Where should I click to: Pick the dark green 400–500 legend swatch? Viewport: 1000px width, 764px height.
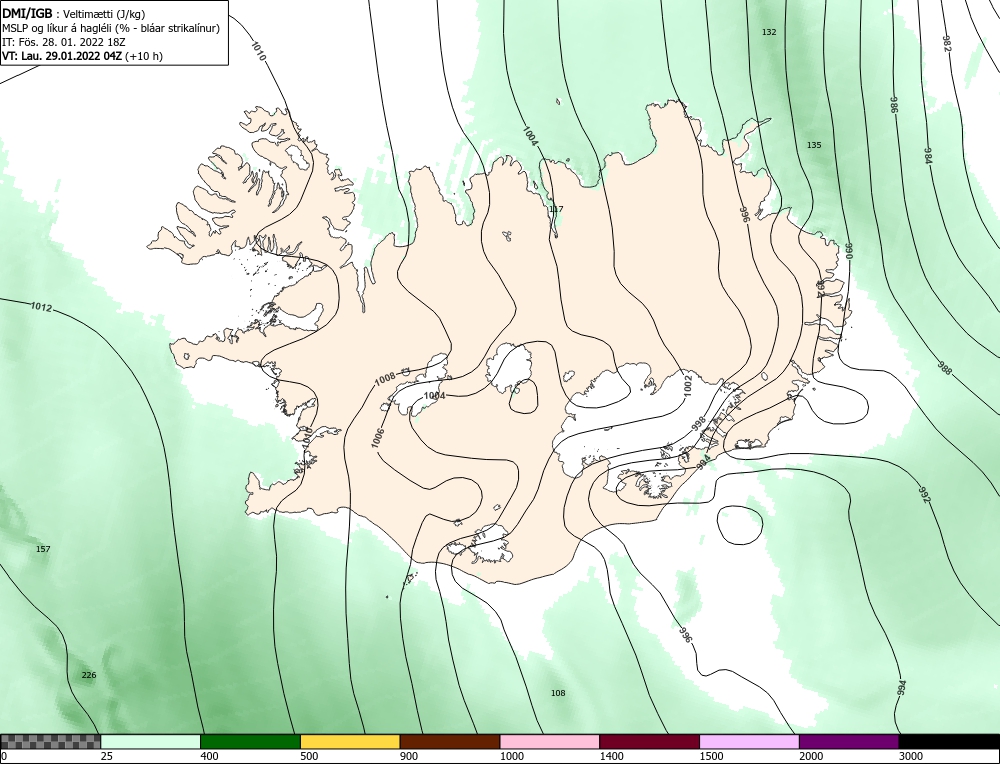(x=250, y=741)
